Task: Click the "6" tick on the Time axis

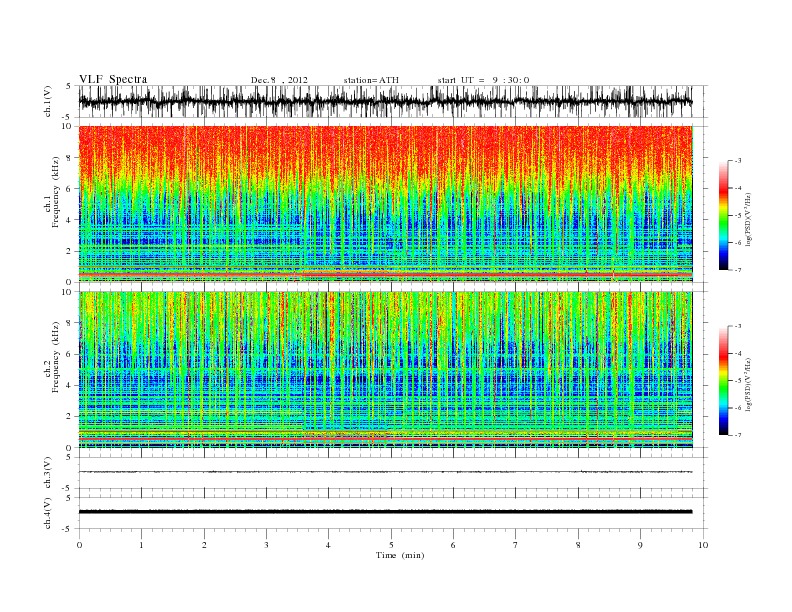Action: click(454, 545)
